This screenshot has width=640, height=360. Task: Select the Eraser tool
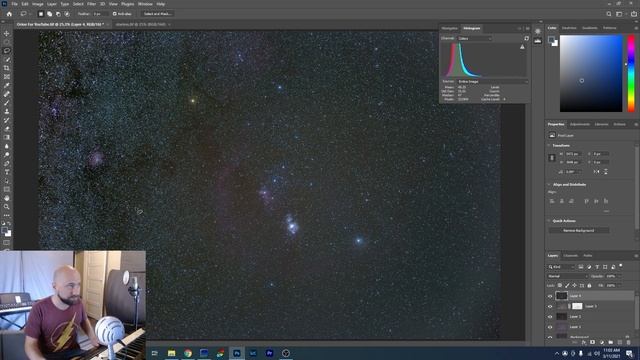click(7, 129)
